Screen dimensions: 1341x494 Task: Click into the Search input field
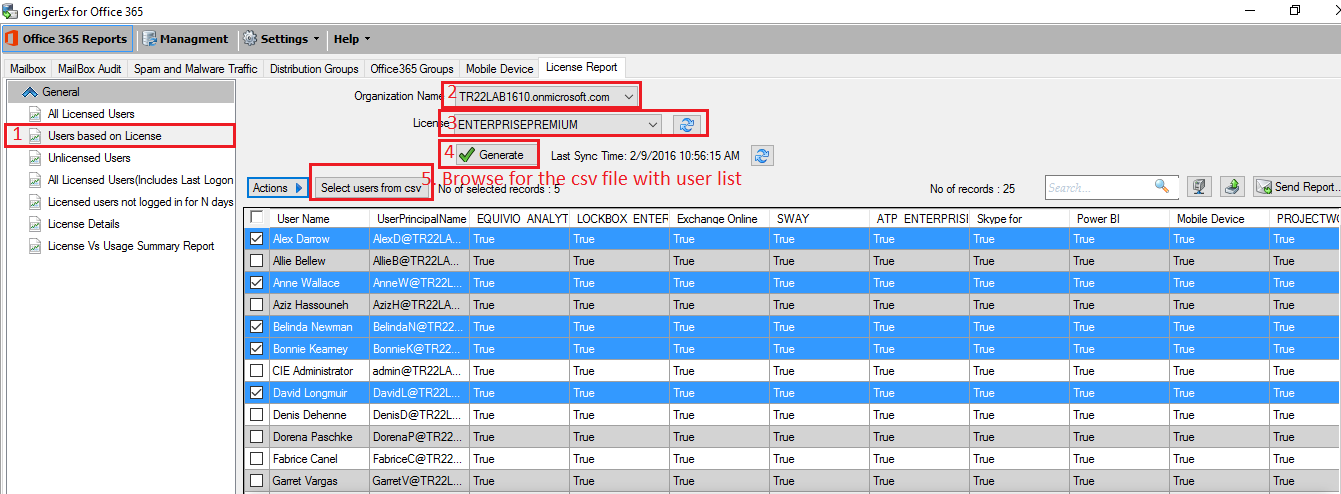(1098, 188)
